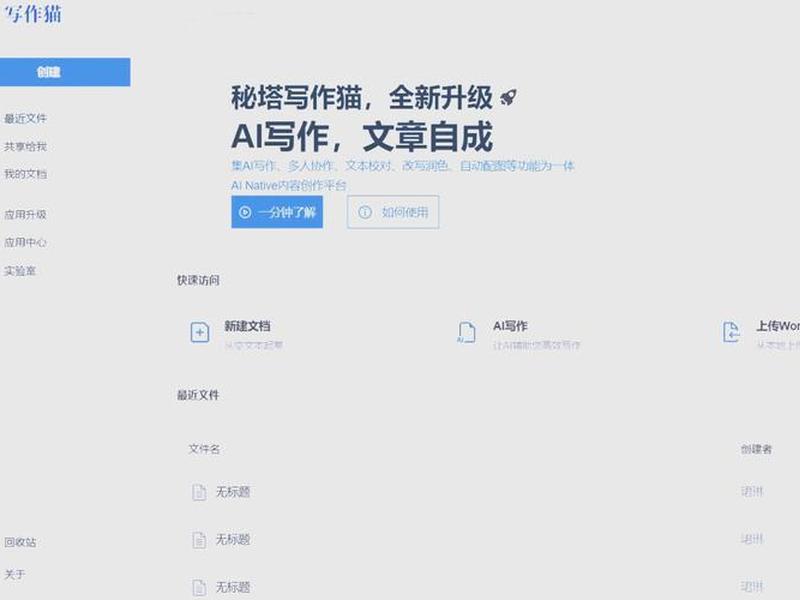Click the 写作猫 logo
The height and width of the screenshot is (600, 800).
(x=33, y=13)
